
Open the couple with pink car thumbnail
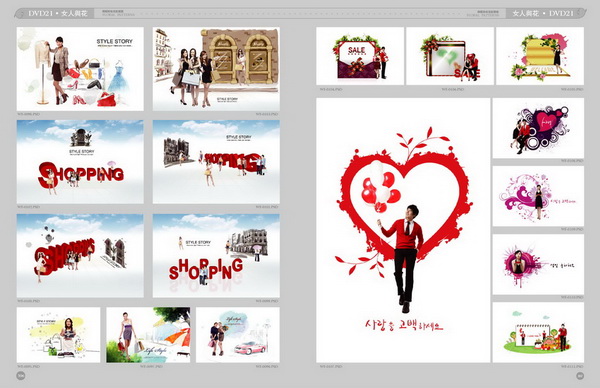pyautogui.click(x=238, y=335)
